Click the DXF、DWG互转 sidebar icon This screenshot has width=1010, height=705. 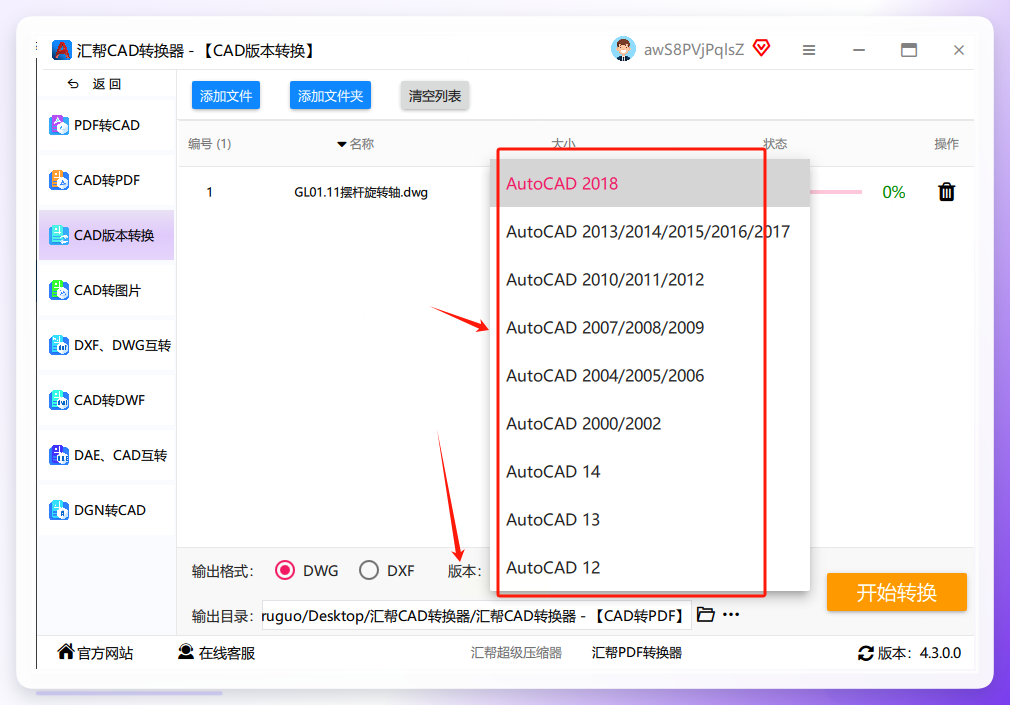click(x=59, y=345)
